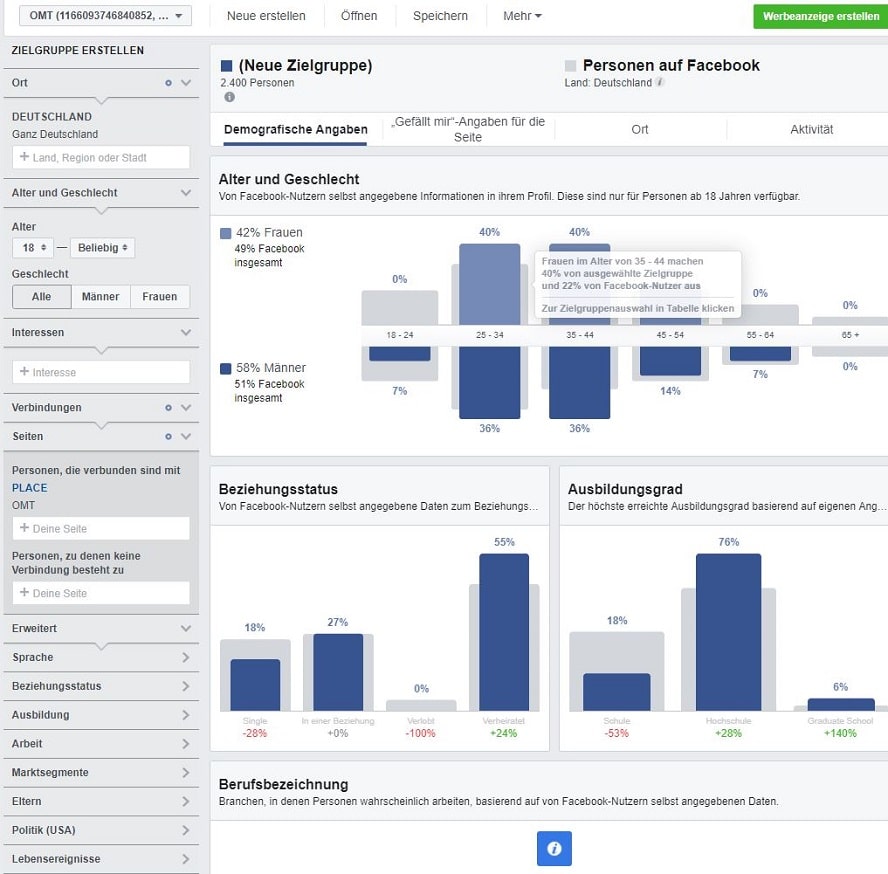The width and height of the screenshot is (888, 874).
Task: Click the In einer Beziehung 27% bar
Action: 338,672
